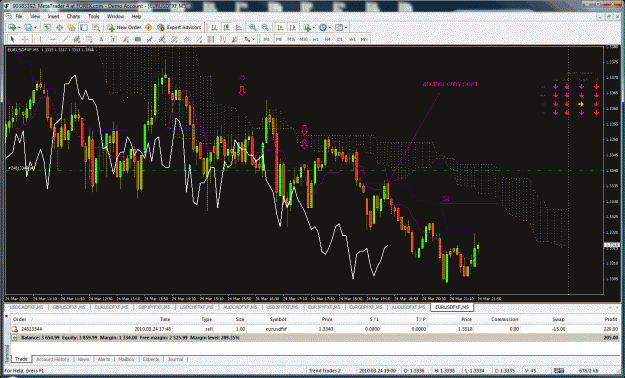Open the MetaEditor icon
The height and width of the screenshot is (378, 625).
pos(148,28)
